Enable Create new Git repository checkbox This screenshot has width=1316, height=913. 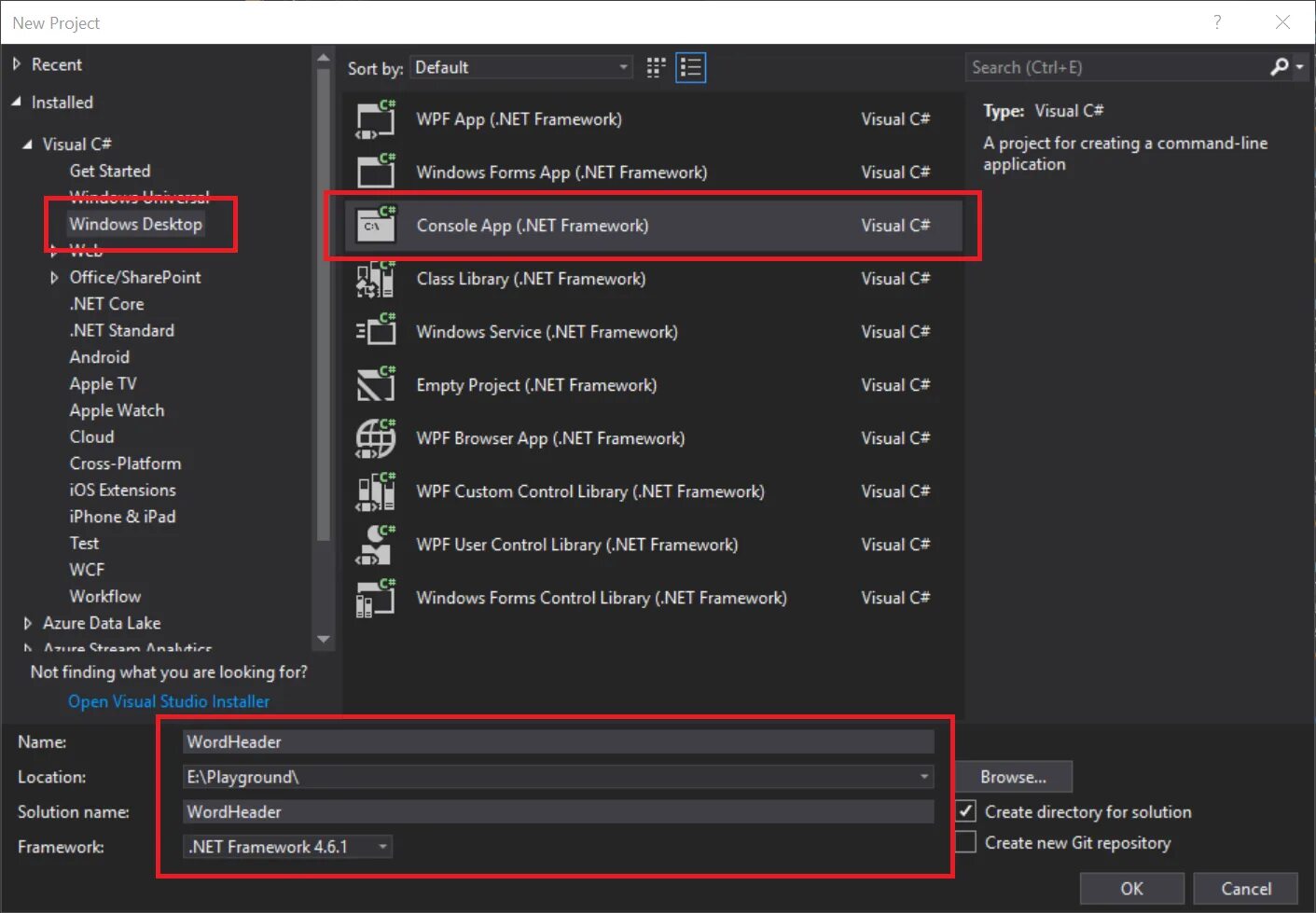pyautogui.click(x=966, y=842)
